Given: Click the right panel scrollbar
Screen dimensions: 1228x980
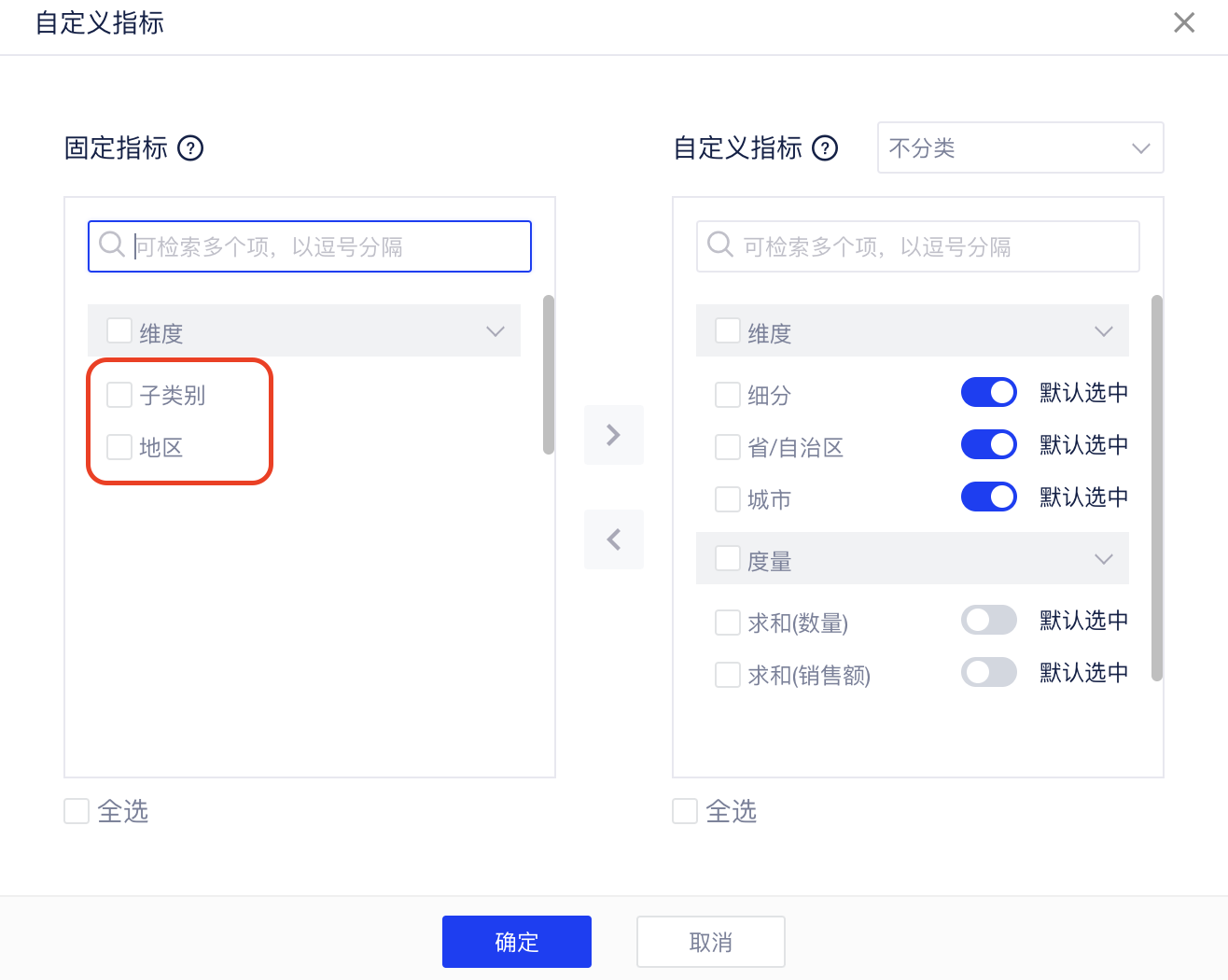Looking at the screenshot, I should 1157,487.
